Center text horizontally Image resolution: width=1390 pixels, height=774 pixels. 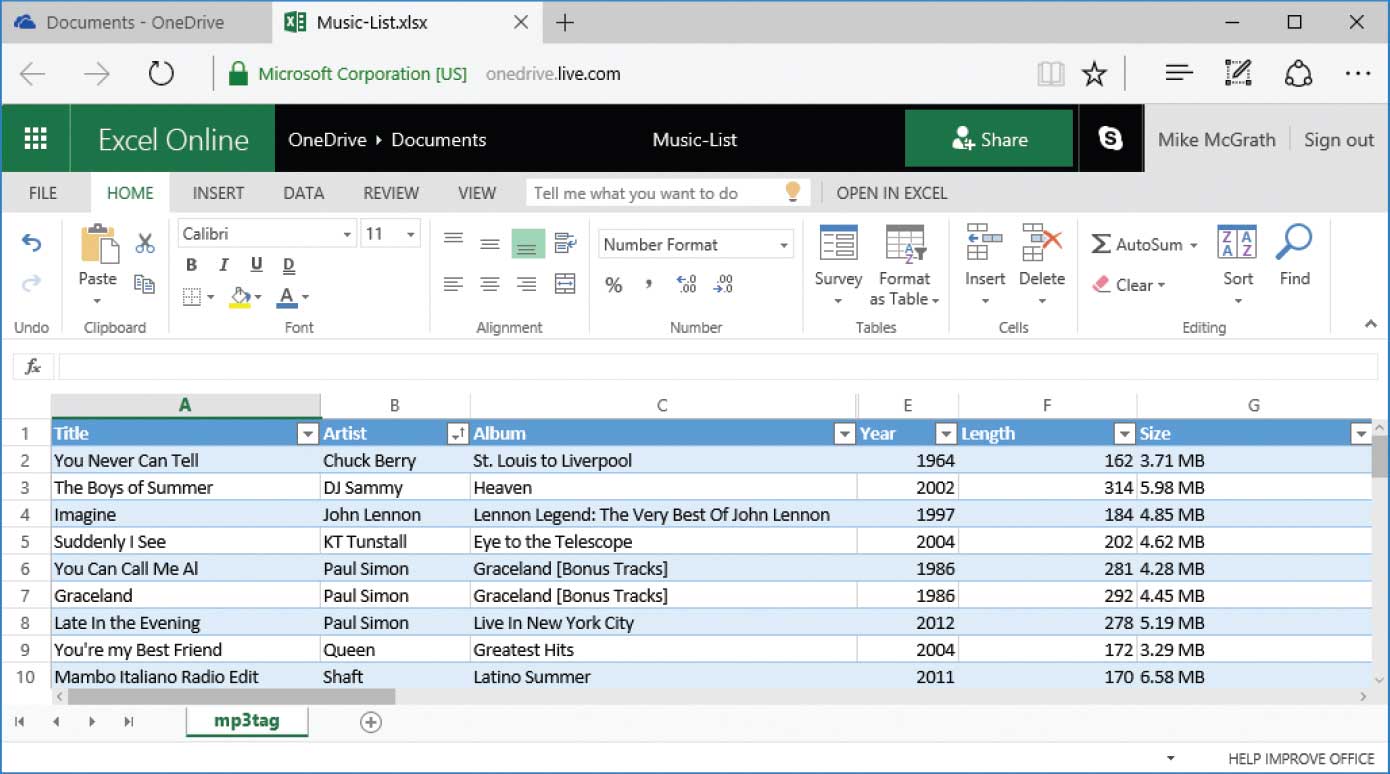tap(490, 284)
